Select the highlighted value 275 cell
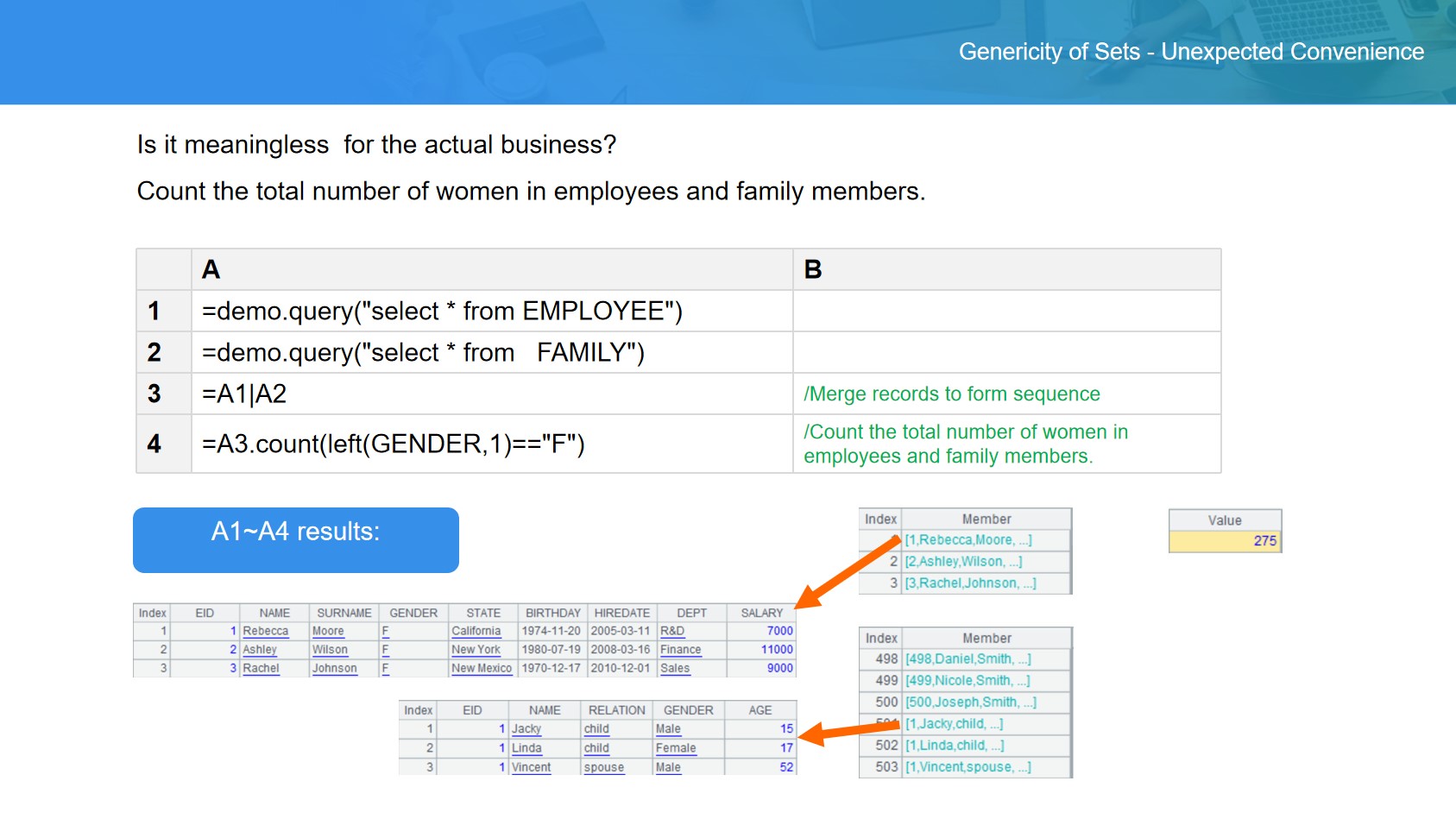Viewport: 1456px width, 819px height. pyautogui.click(x=1225, y=541)
